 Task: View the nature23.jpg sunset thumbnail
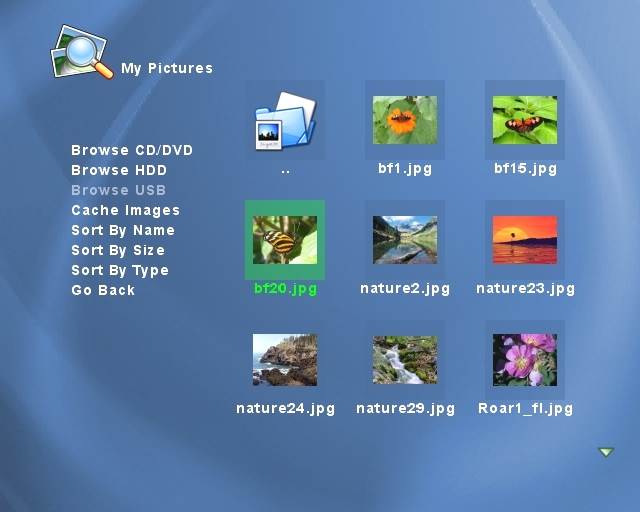coord(525,240)
